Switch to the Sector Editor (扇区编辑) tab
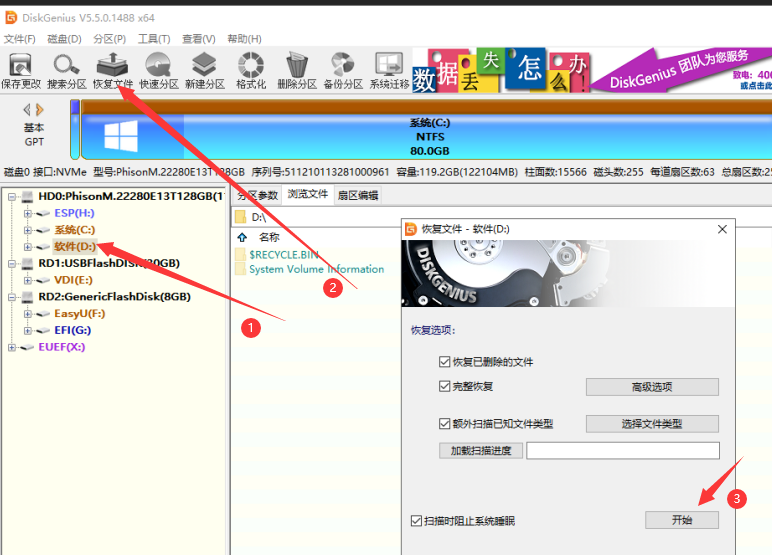 point(357,195)
